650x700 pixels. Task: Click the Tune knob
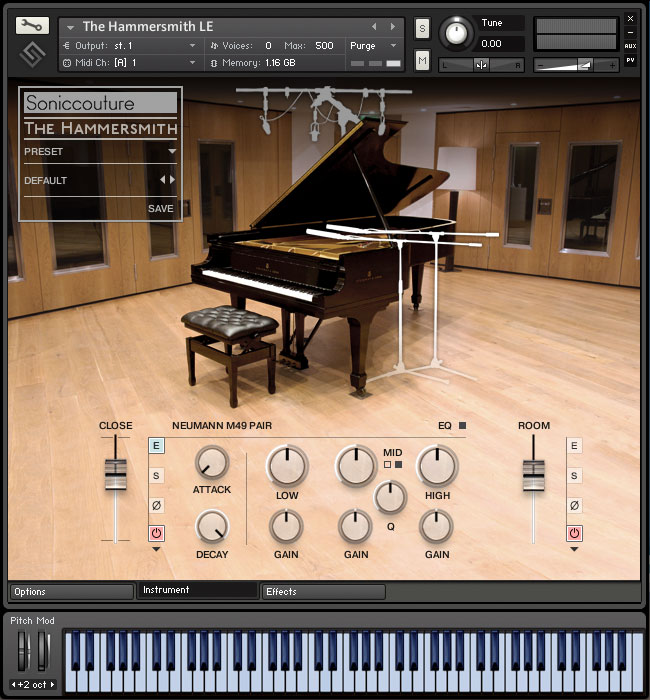456,33
